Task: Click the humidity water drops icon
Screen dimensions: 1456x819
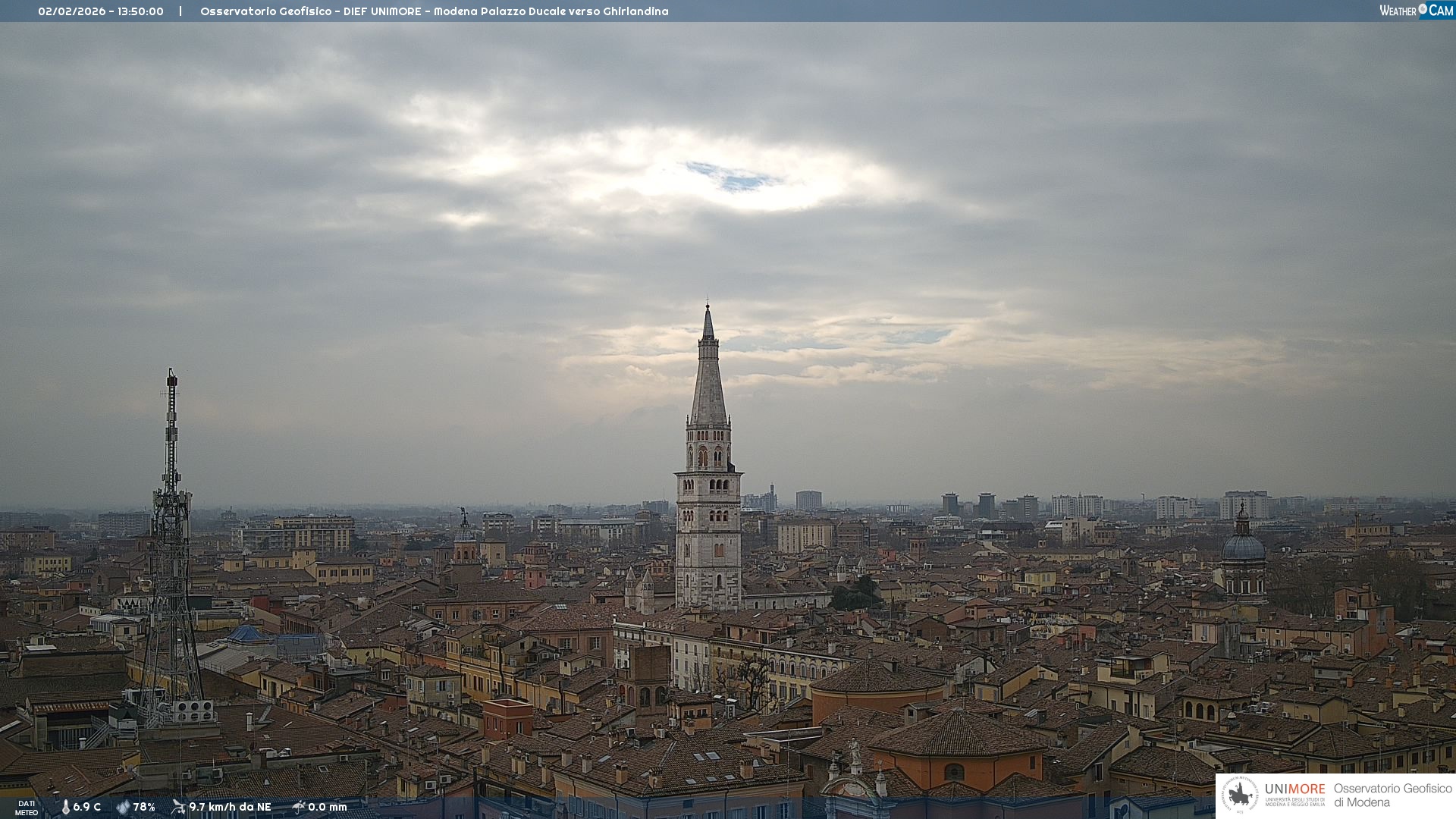Action: 123,807
